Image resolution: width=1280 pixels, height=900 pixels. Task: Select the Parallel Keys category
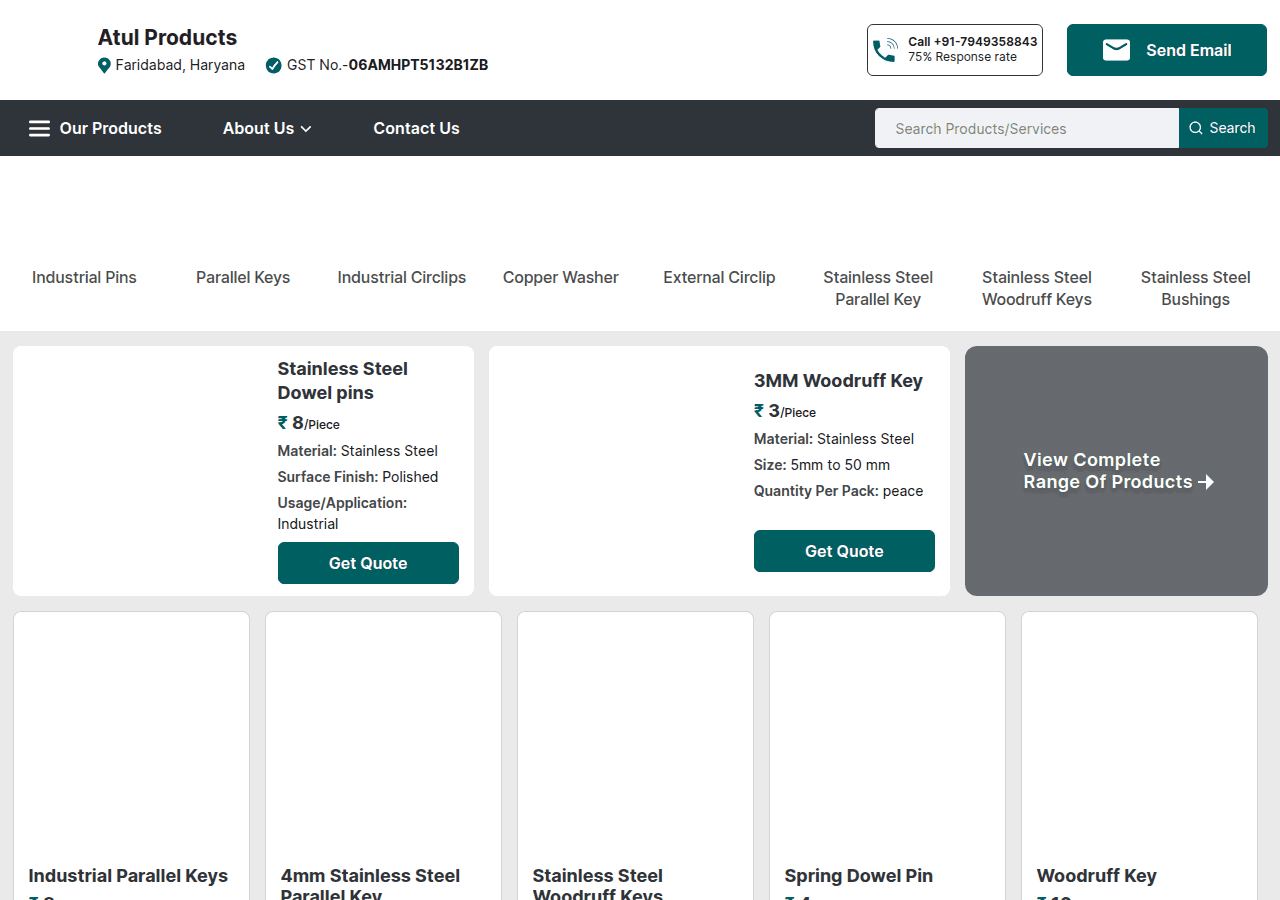coord(243,277)
